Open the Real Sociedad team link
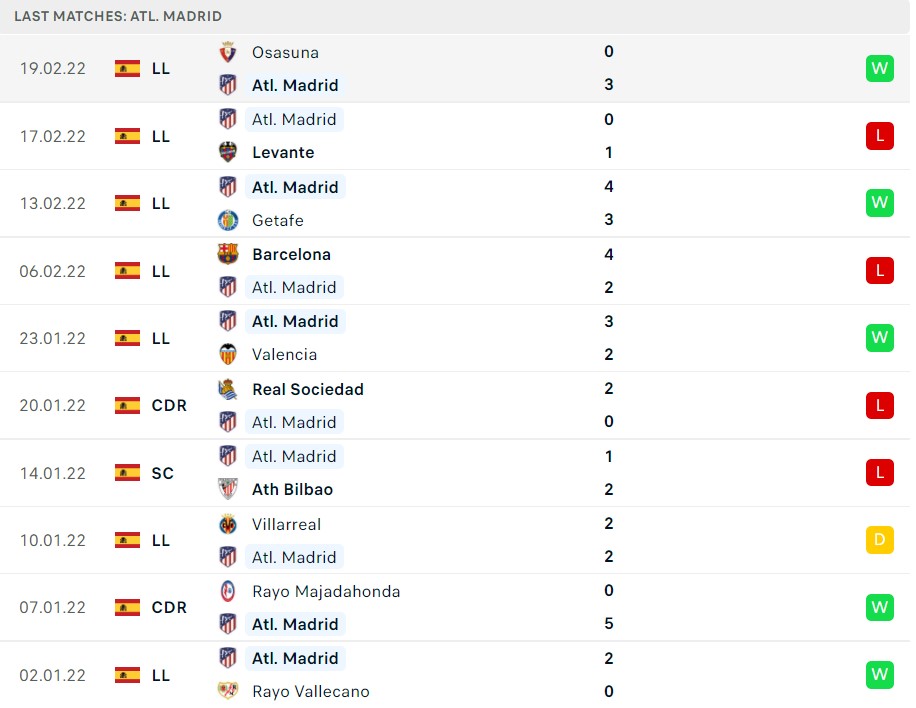The width and height of the screenshot is (916, 708). click(308, 389)
